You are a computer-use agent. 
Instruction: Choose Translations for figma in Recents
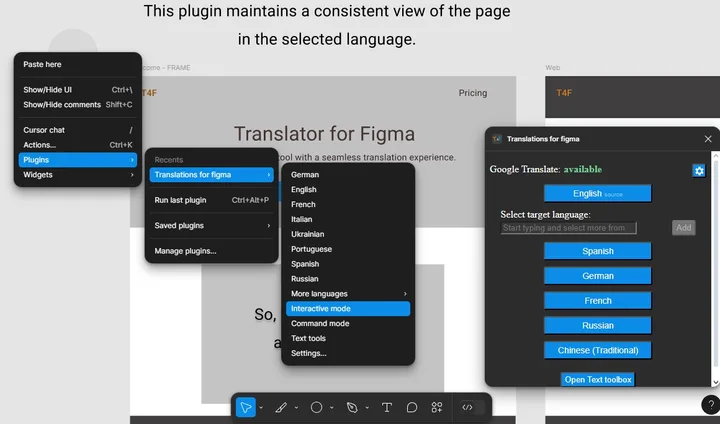point(211,175)
